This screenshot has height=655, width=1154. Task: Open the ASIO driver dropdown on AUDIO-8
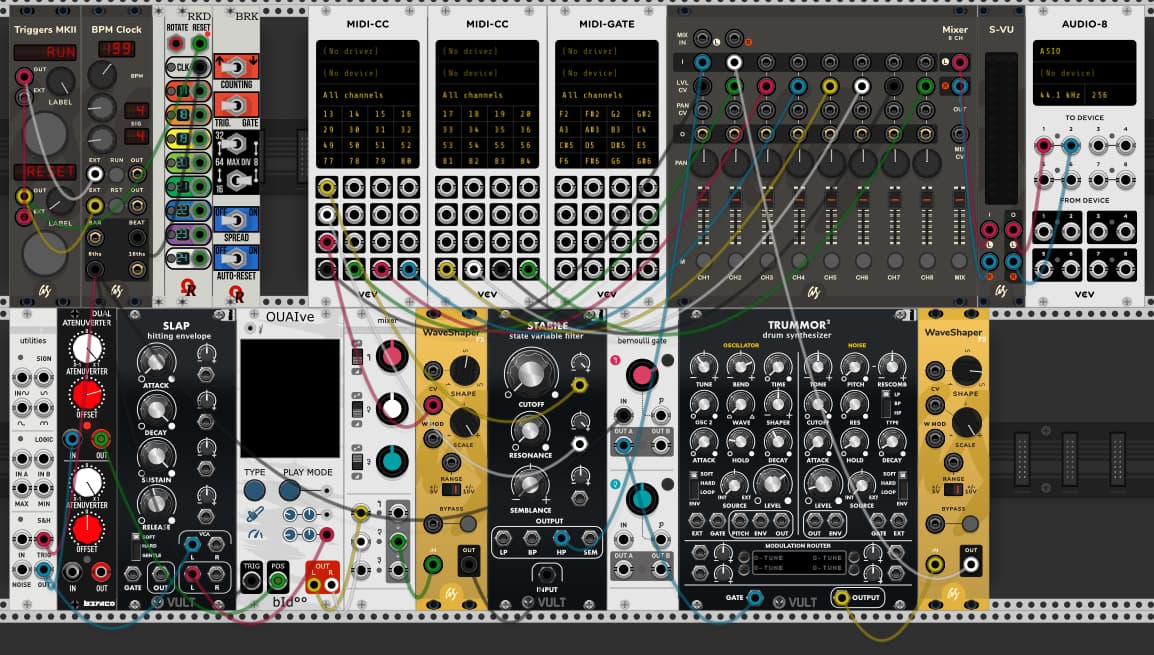[x=1084, y=51]
